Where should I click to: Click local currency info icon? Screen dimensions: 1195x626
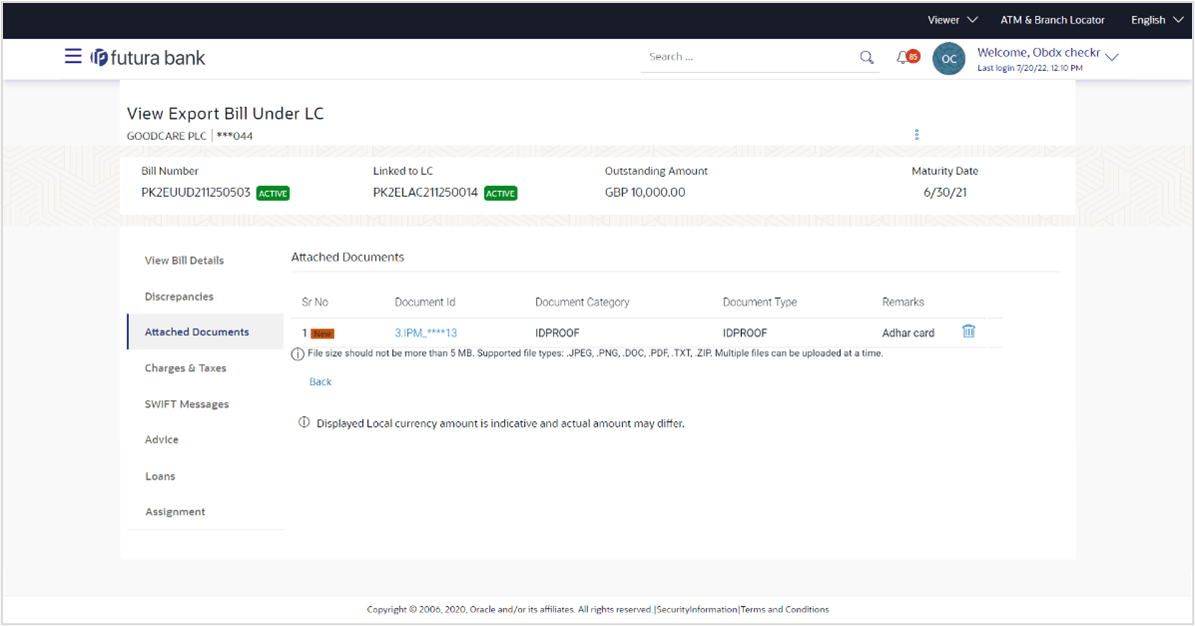pyautogui.click(x=304, y=422)
